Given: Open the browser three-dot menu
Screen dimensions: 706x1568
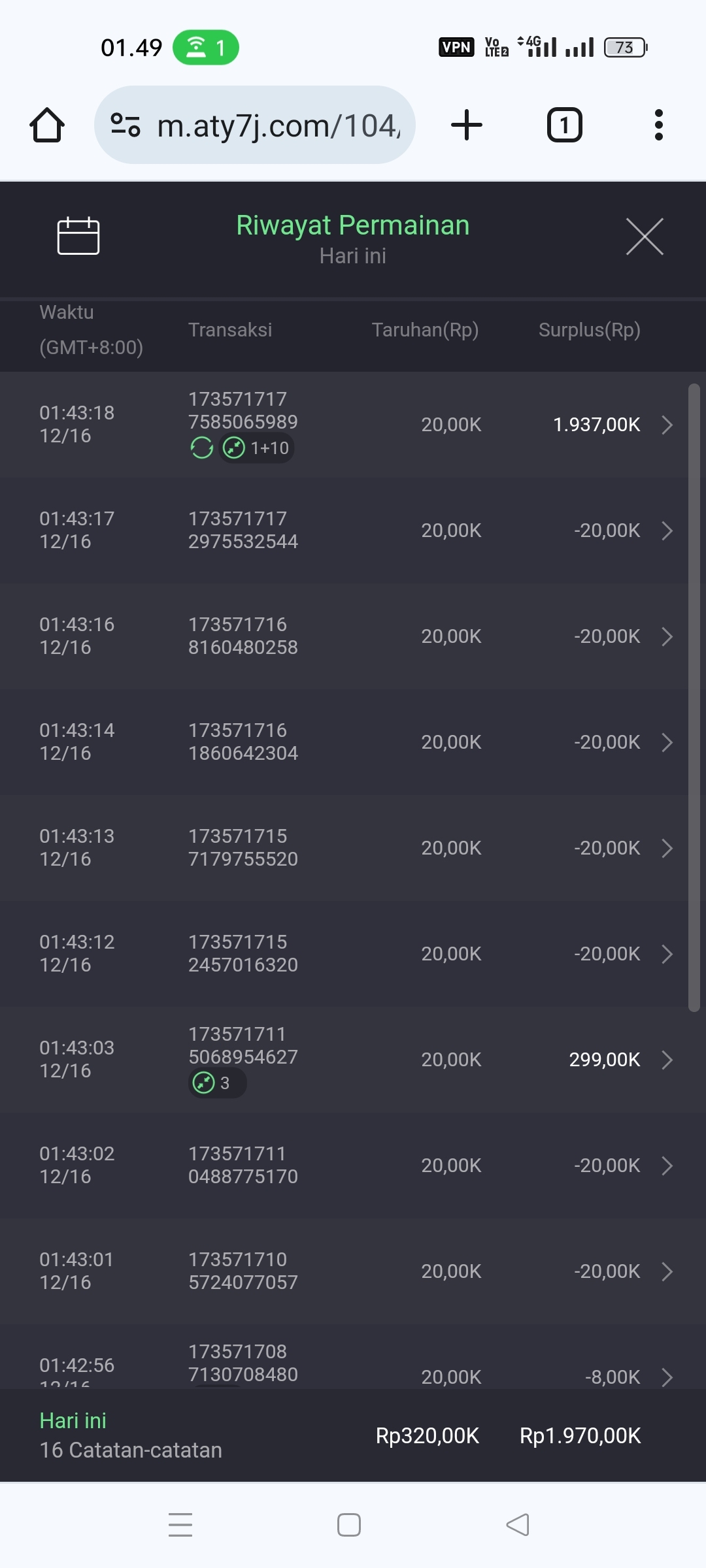Looking at the screenshot, I should [659, 125].
